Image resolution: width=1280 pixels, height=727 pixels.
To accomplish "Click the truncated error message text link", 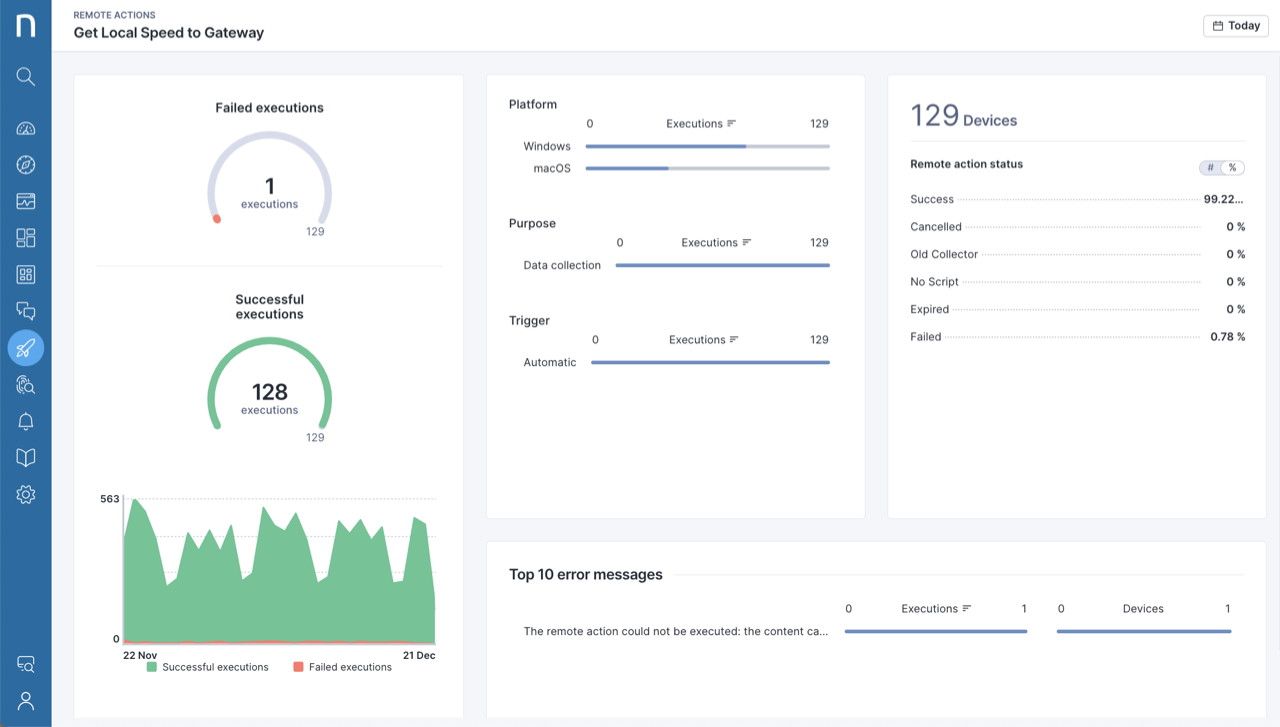I will 675,631.
